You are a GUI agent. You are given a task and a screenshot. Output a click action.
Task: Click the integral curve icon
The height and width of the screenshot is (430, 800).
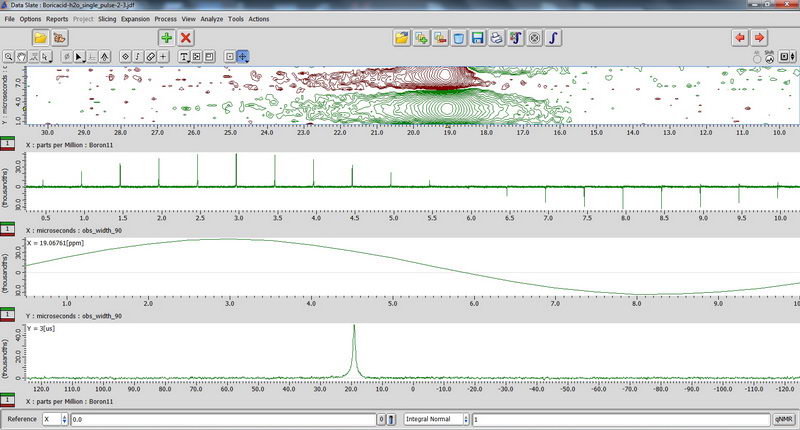pyautogui.click(x=554, y=38)
